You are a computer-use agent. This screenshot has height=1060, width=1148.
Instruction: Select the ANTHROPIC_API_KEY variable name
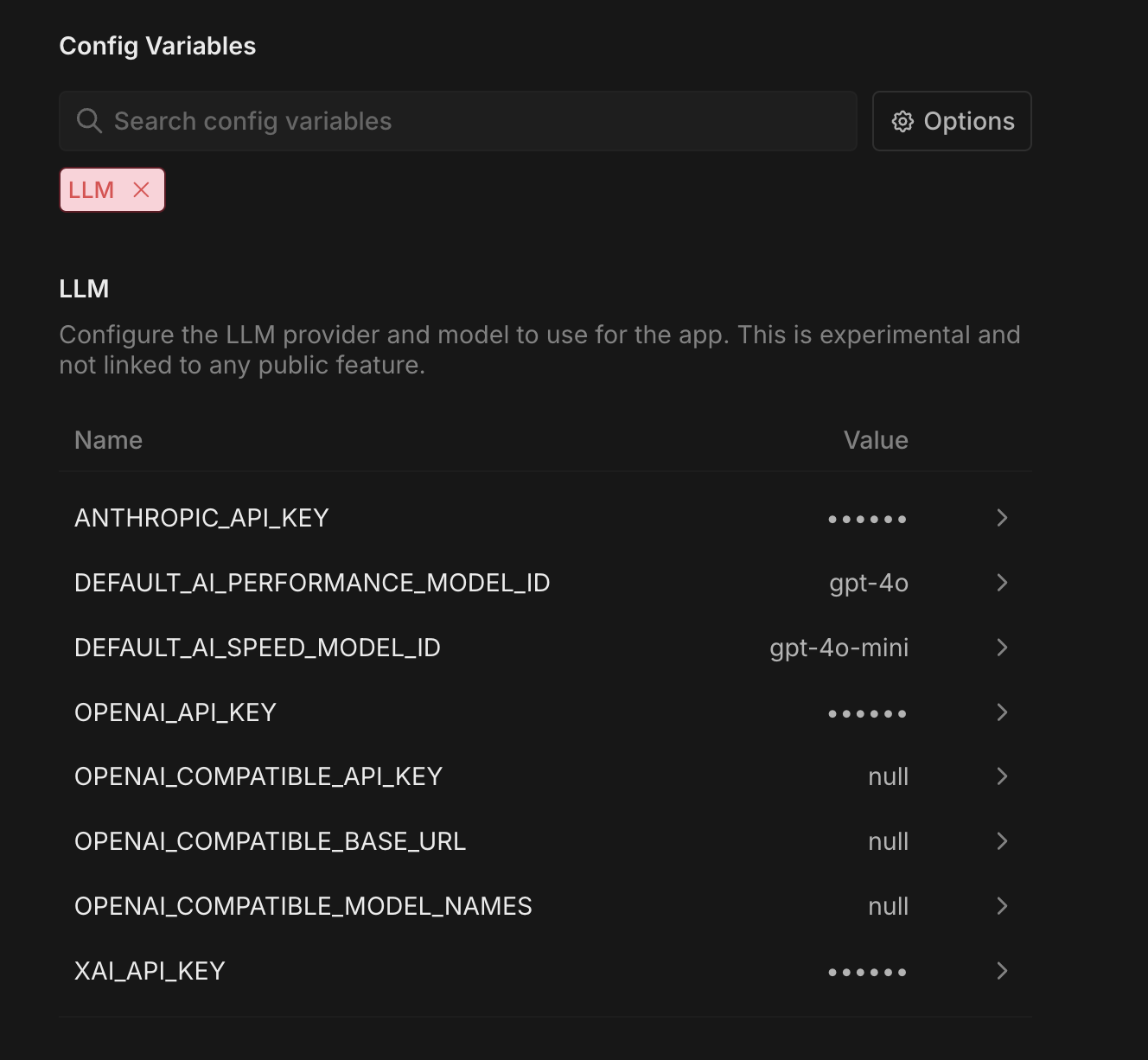pyautogui.click(x=201, y=518)
